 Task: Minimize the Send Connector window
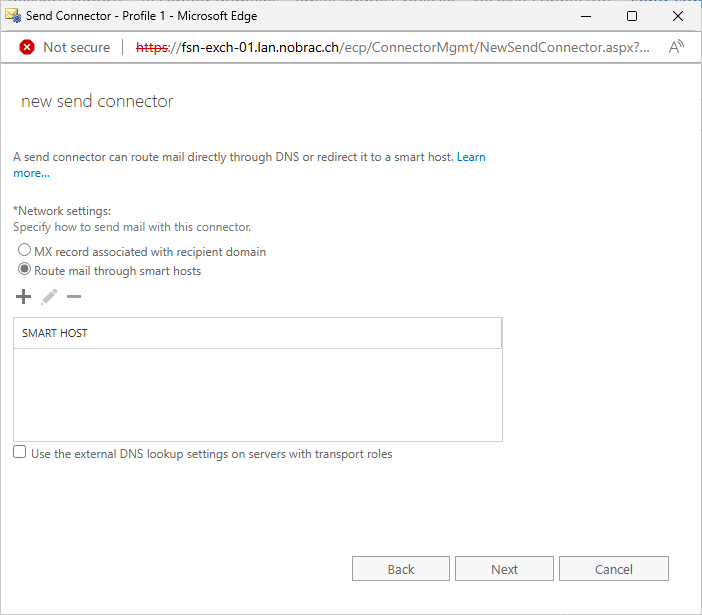pos(586,16)
